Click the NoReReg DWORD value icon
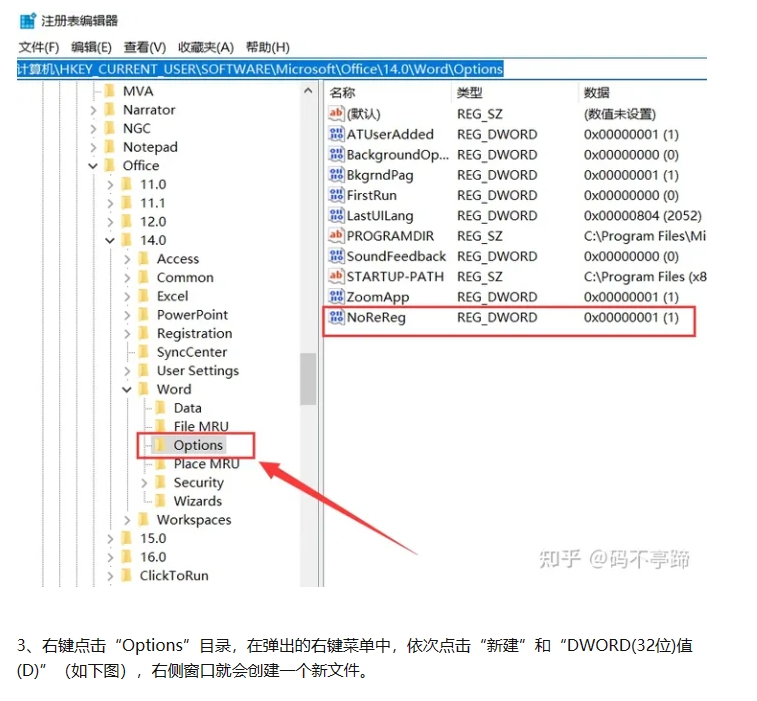757x701 pixels. coord(337,318)
